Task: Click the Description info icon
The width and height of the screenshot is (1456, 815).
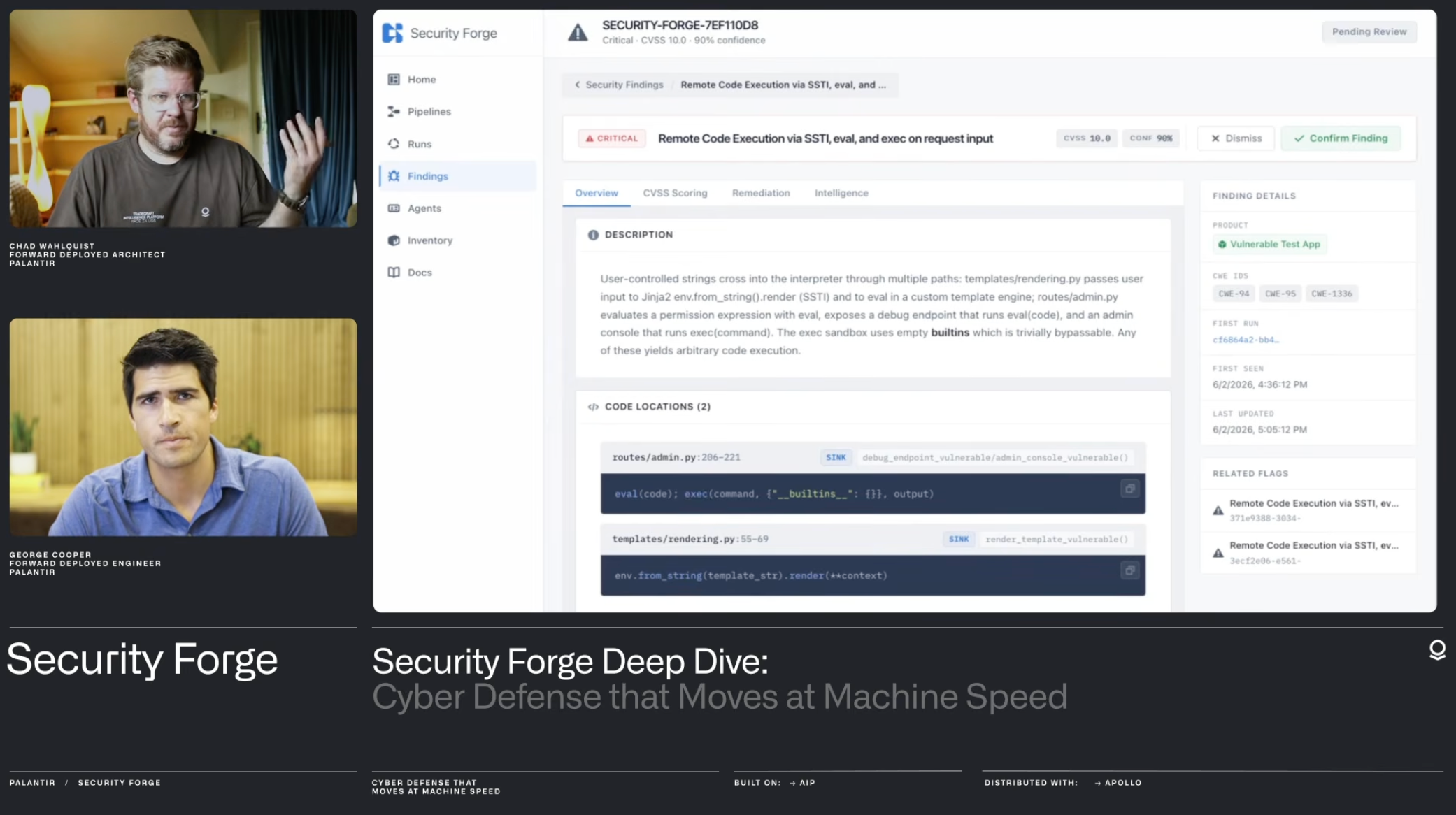Action: pos(593,235)
